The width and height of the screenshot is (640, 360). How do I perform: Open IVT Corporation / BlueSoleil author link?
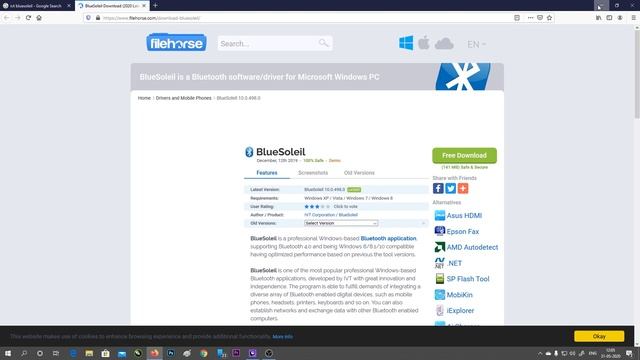pos(331,215)
